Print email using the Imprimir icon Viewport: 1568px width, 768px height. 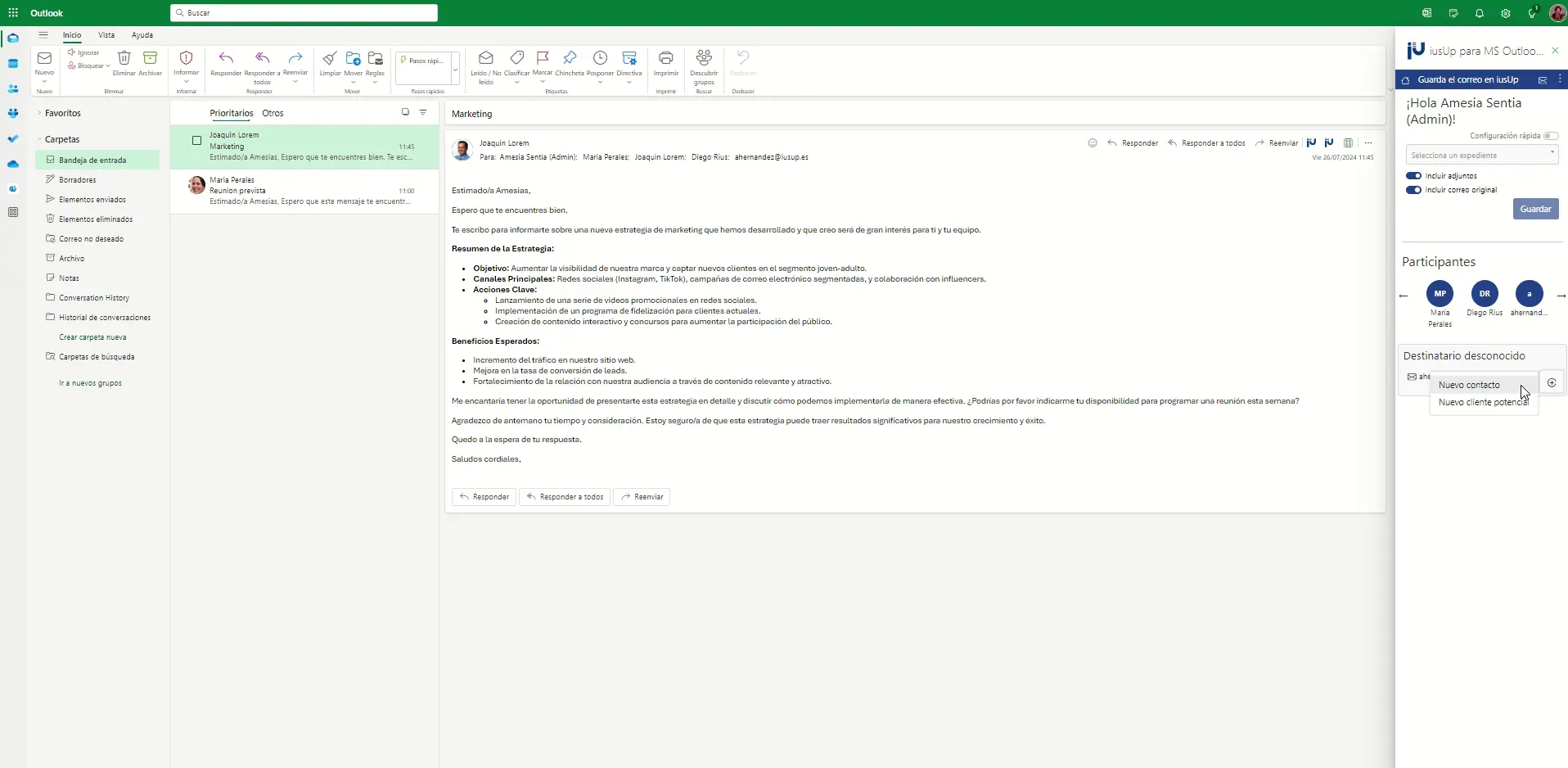point(666,59)
